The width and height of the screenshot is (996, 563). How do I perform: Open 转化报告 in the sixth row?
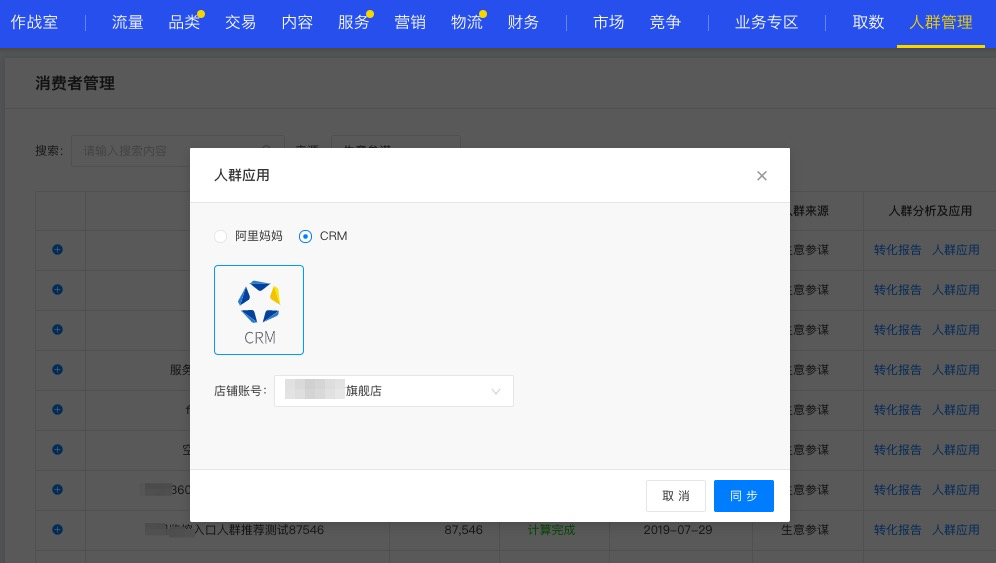(898, 450)
